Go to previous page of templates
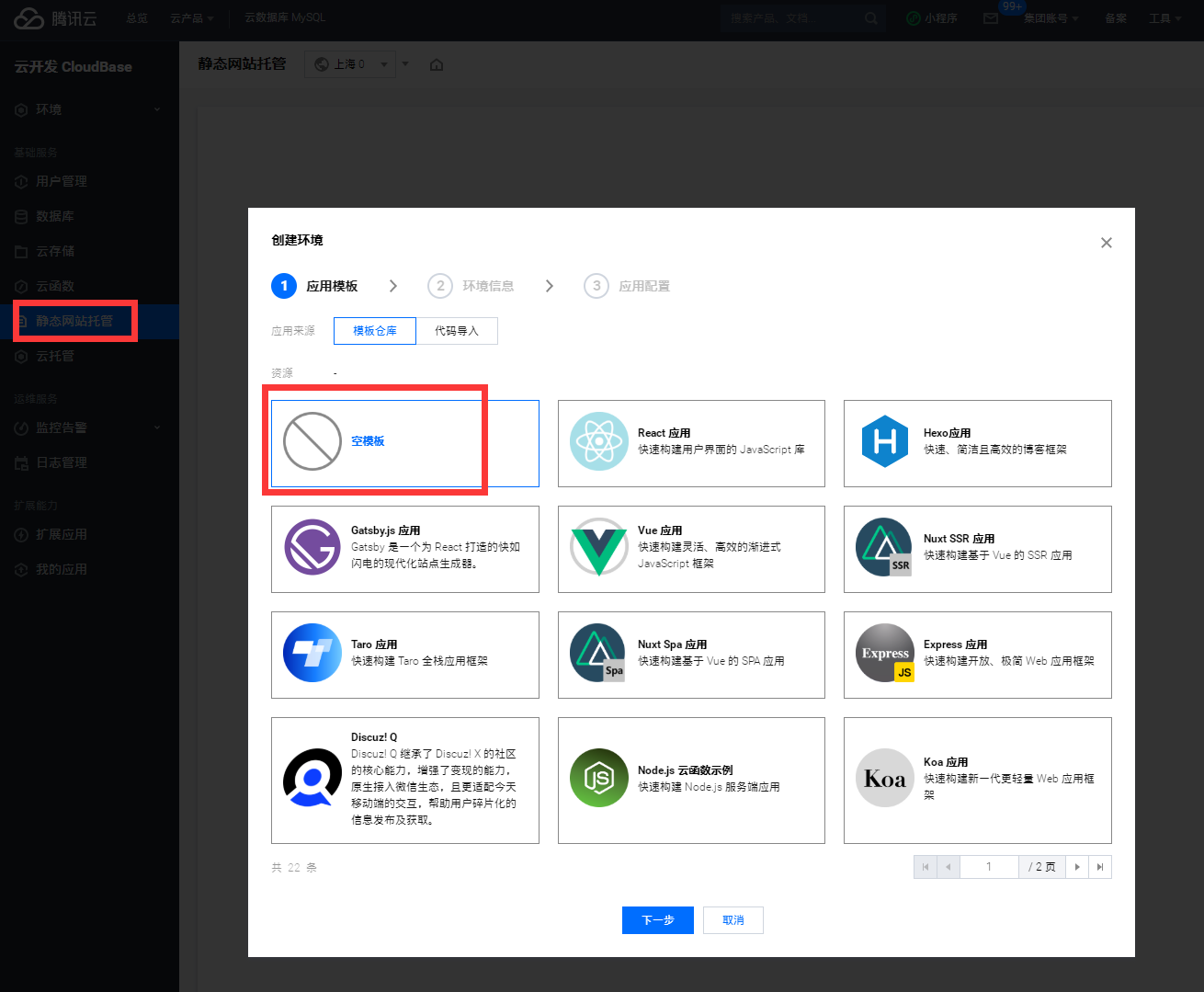The image size is (1204, 992). [x=948, y=867]
